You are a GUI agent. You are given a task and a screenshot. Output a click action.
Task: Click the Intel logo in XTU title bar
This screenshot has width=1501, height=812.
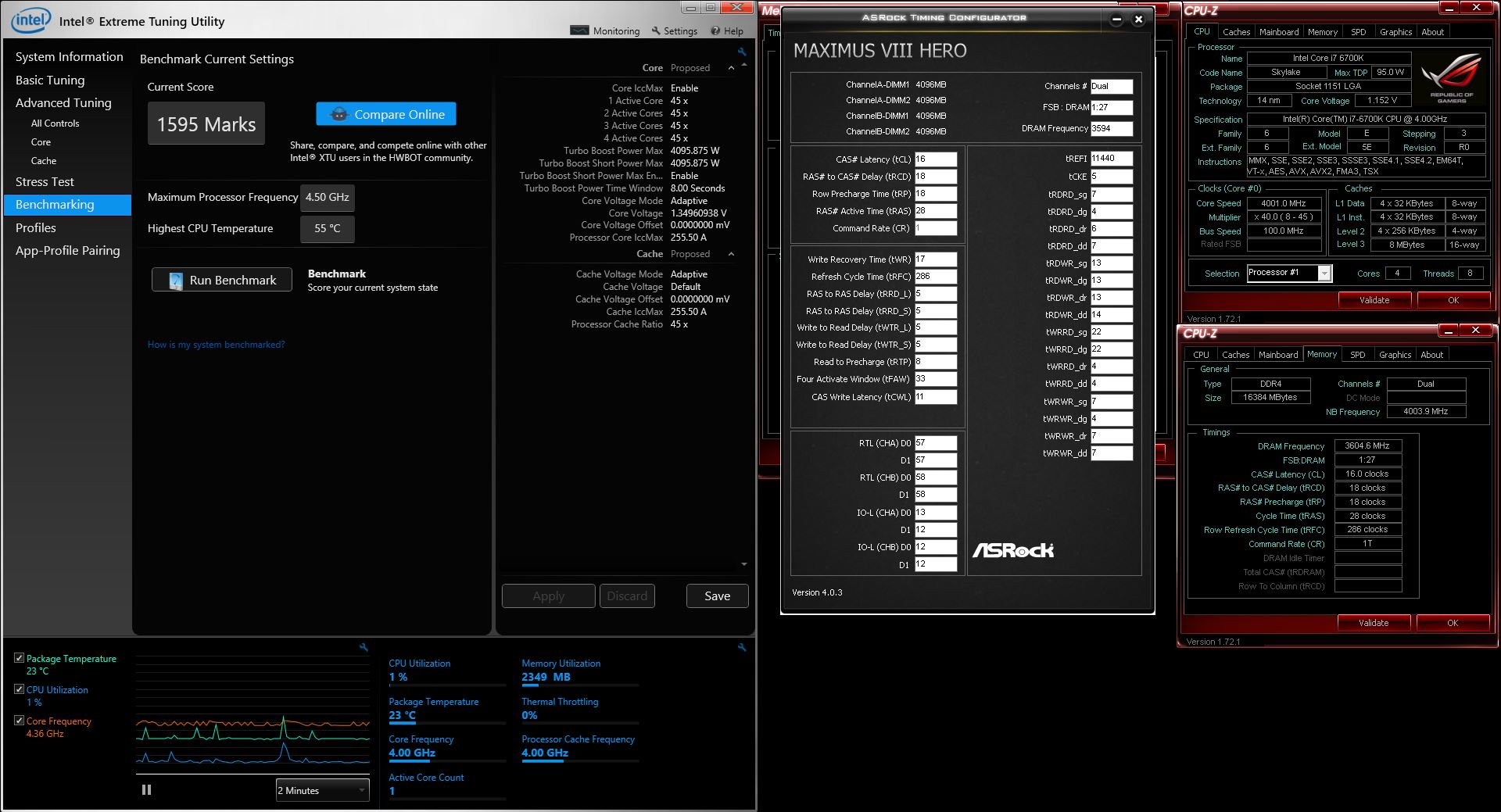30,20
